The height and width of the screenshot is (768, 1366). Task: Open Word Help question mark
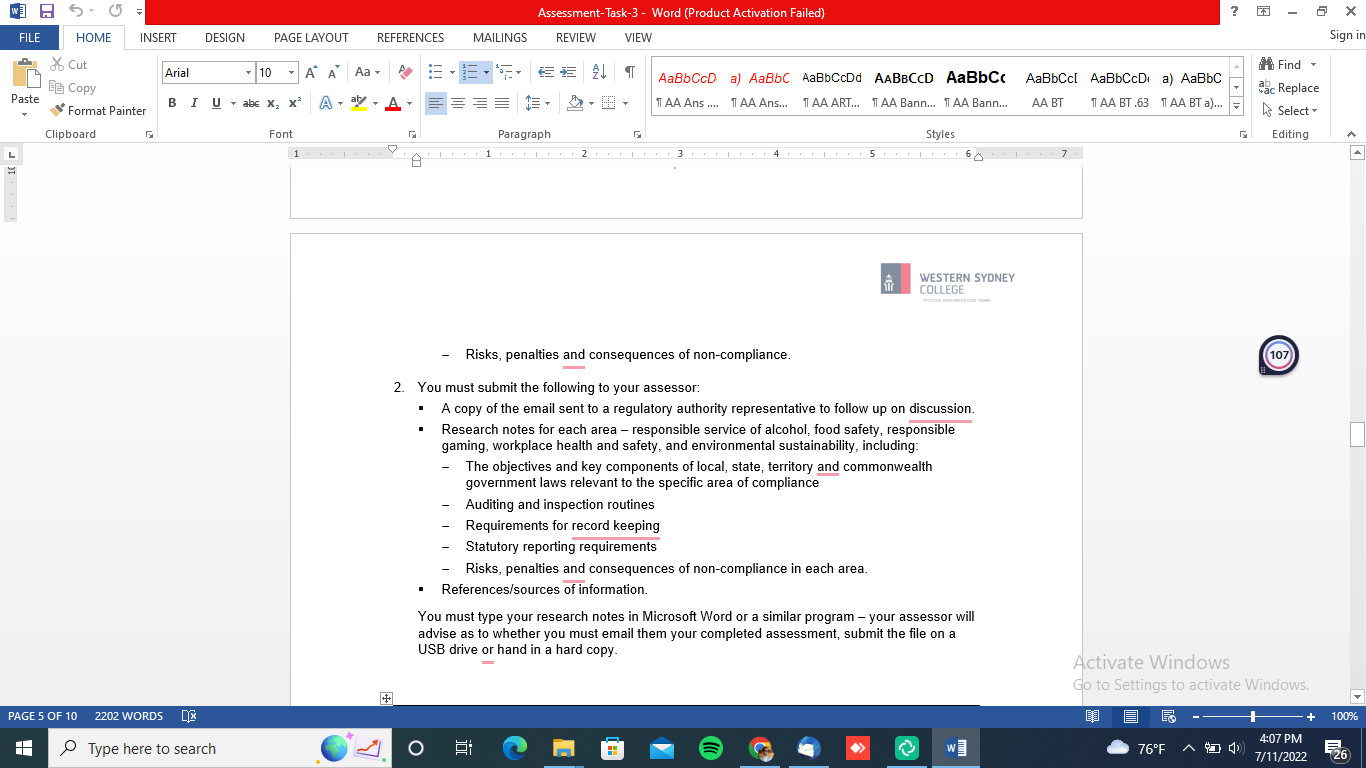[x=1235, y=12]
